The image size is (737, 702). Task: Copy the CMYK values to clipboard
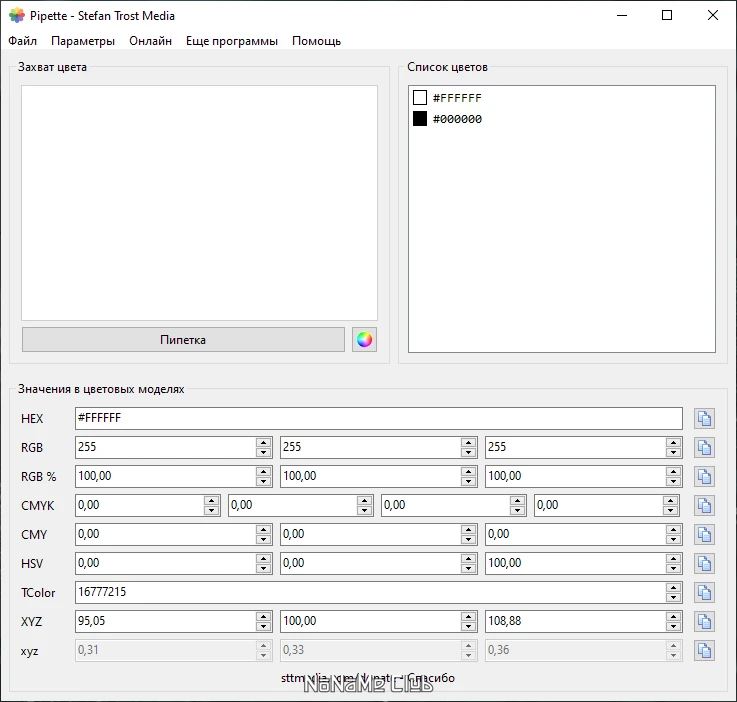click(704, 505)
